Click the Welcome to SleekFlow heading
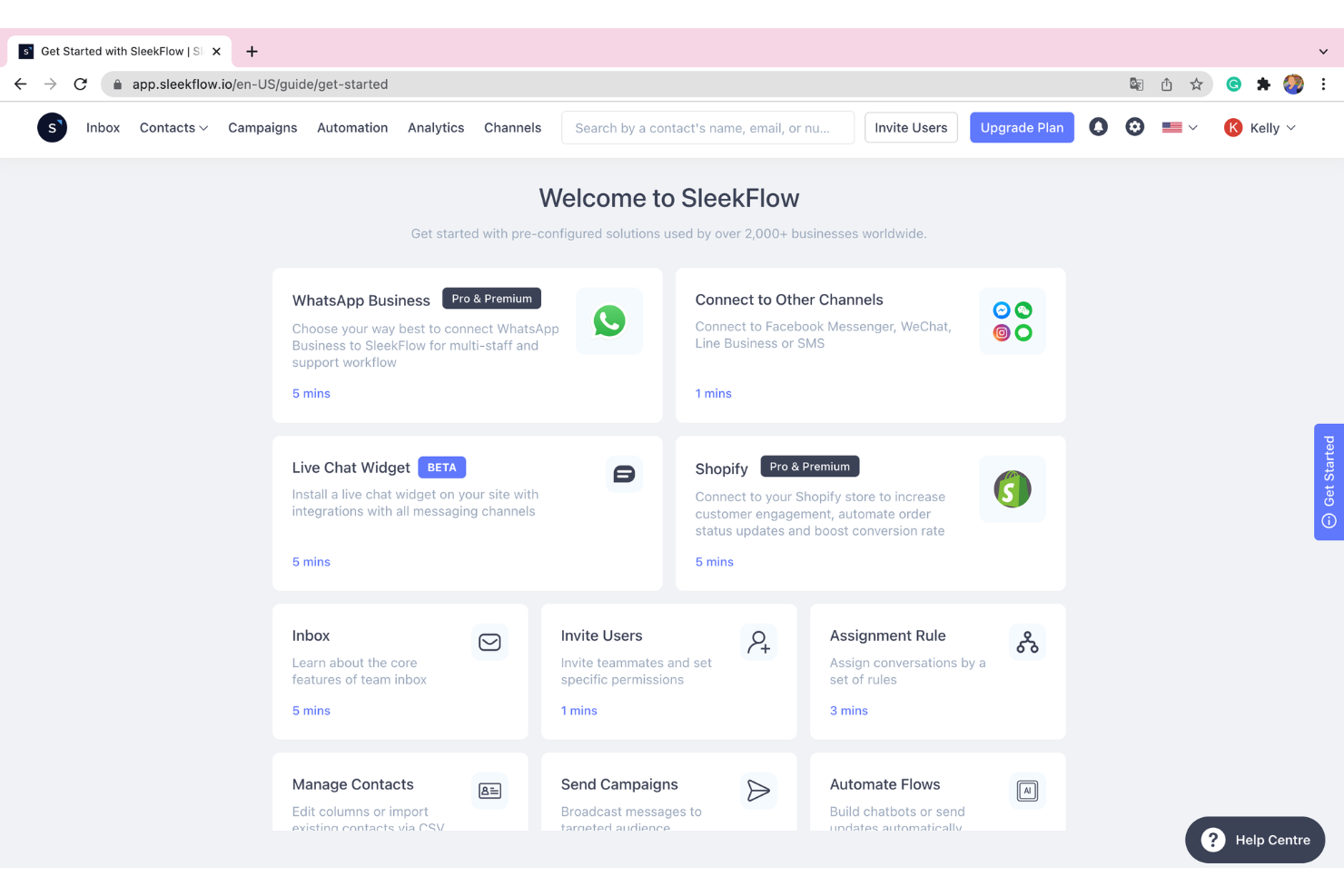The height and width of the screenshot is (896, 1344). (669, 198)
